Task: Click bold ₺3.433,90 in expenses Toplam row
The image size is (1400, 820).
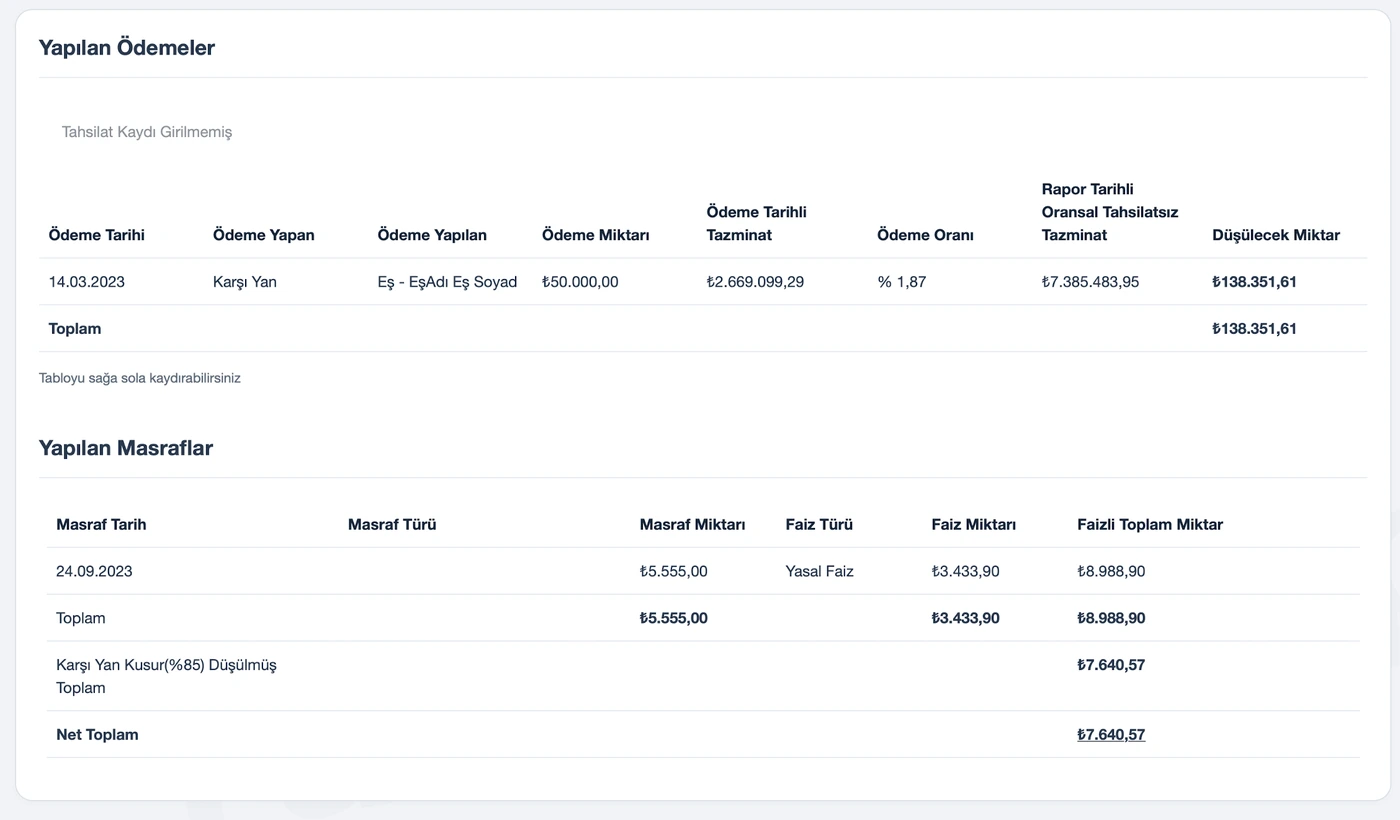Action: (965, 618)
